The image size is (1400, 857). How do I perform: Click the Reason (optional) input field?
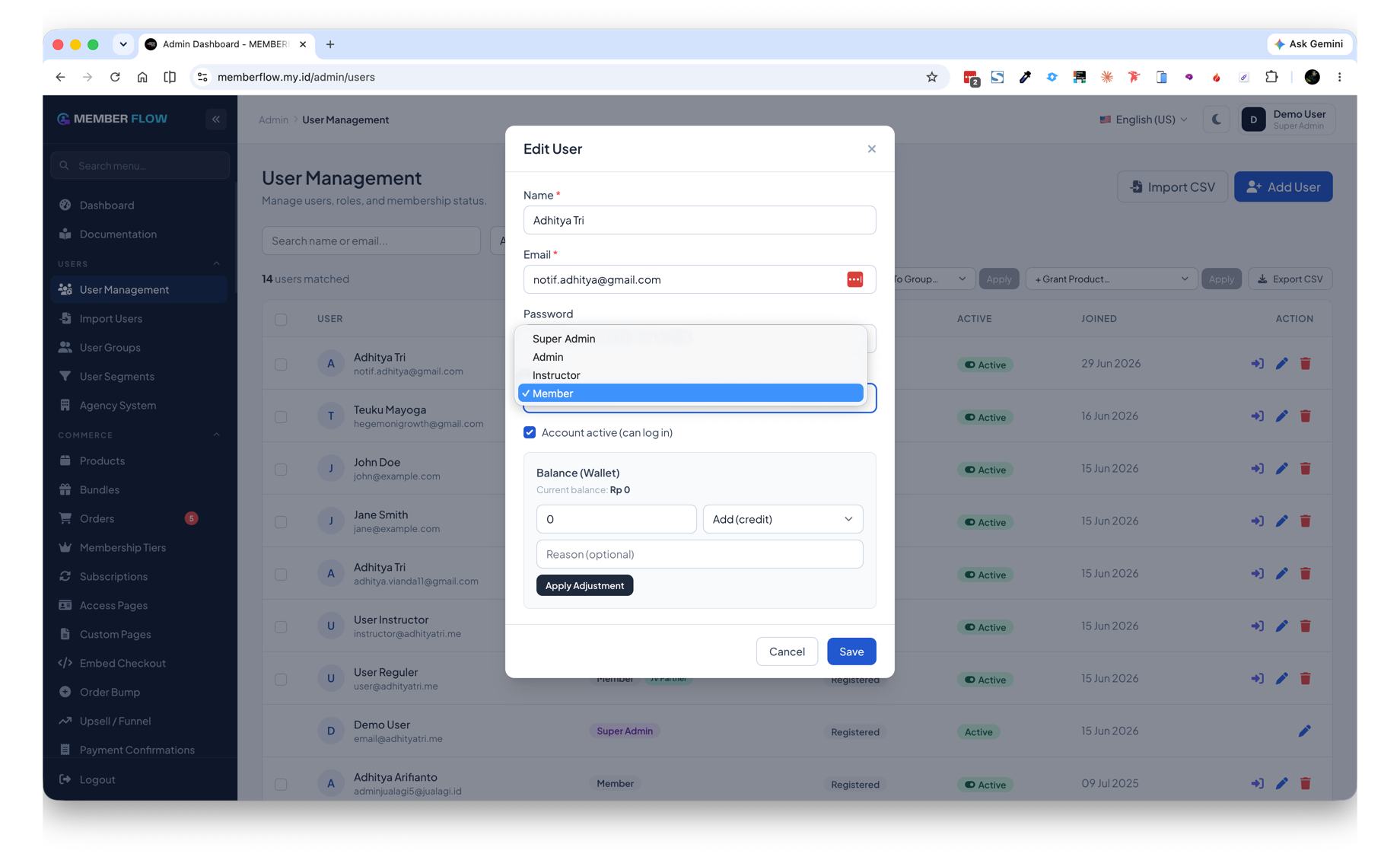699,554
